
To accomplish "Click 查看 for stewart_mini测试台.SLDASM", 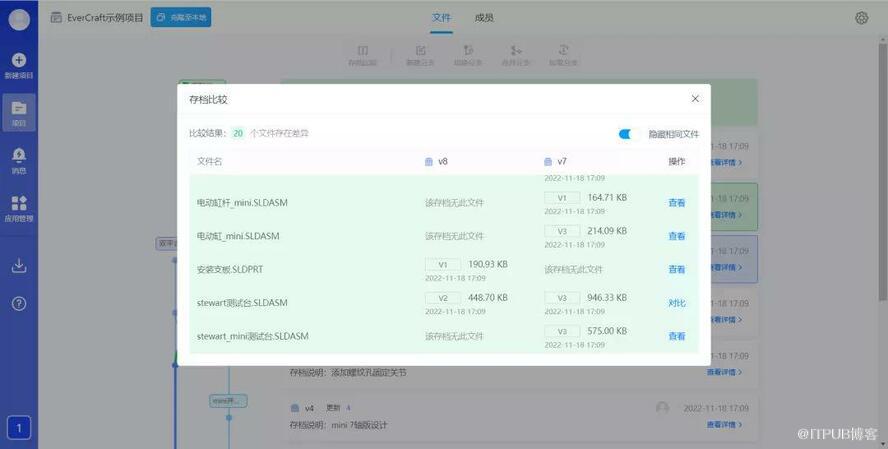I will click(677, 336).
